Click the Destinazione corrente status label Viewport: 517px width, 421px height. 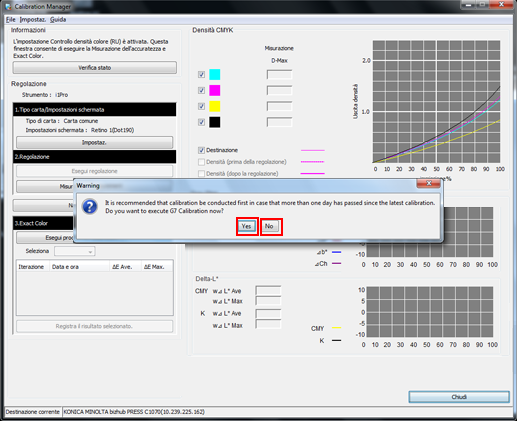[x=32, y=412]
